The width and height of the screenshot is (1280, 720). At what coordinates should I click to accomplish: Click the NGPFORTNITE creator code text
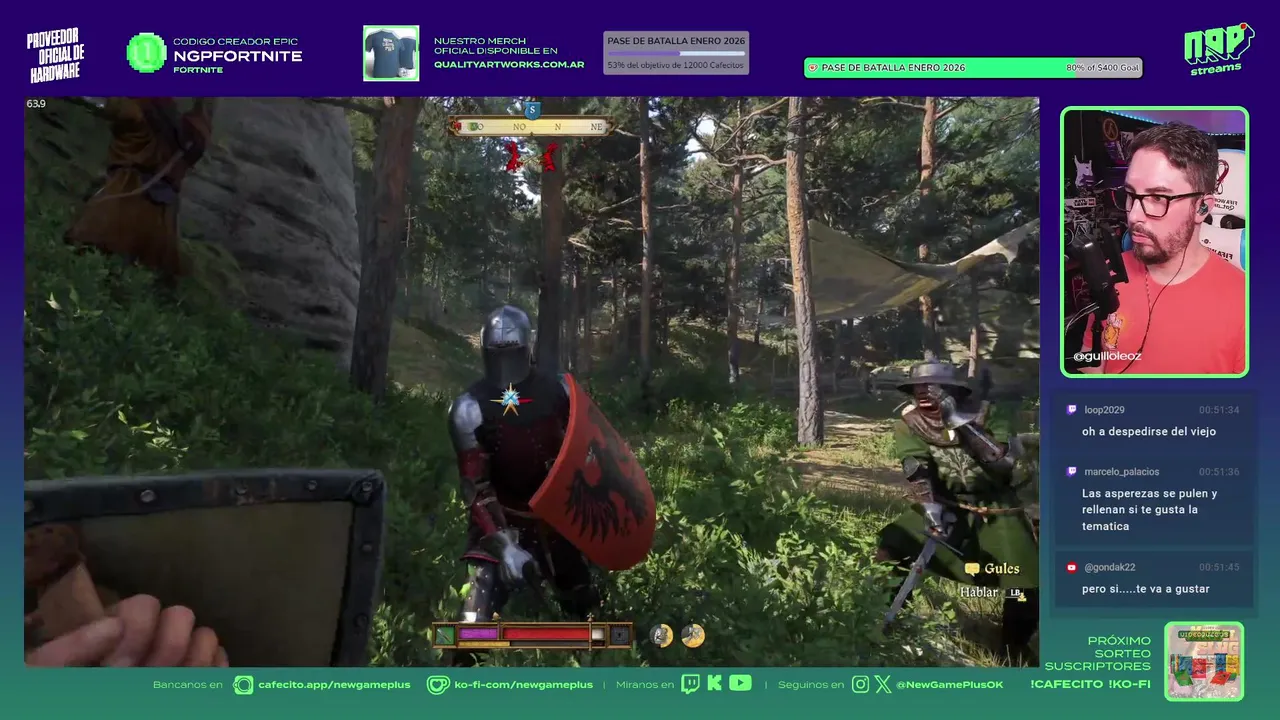point(238,56)
